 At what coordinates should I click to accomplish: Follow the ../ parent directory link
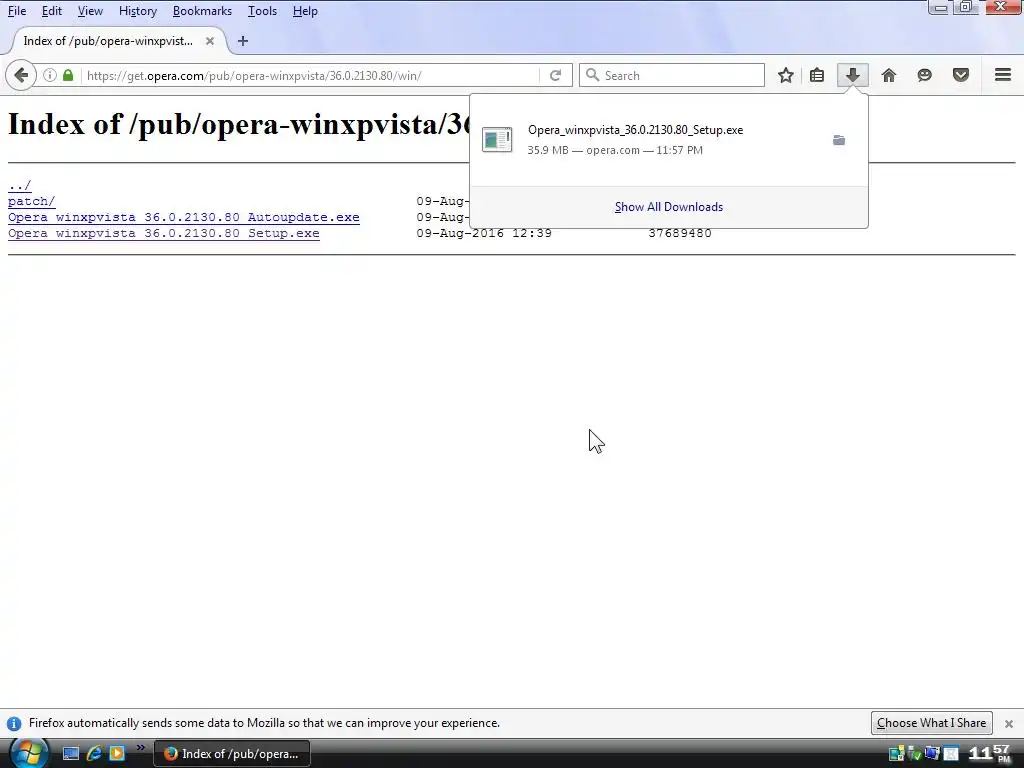20,185
